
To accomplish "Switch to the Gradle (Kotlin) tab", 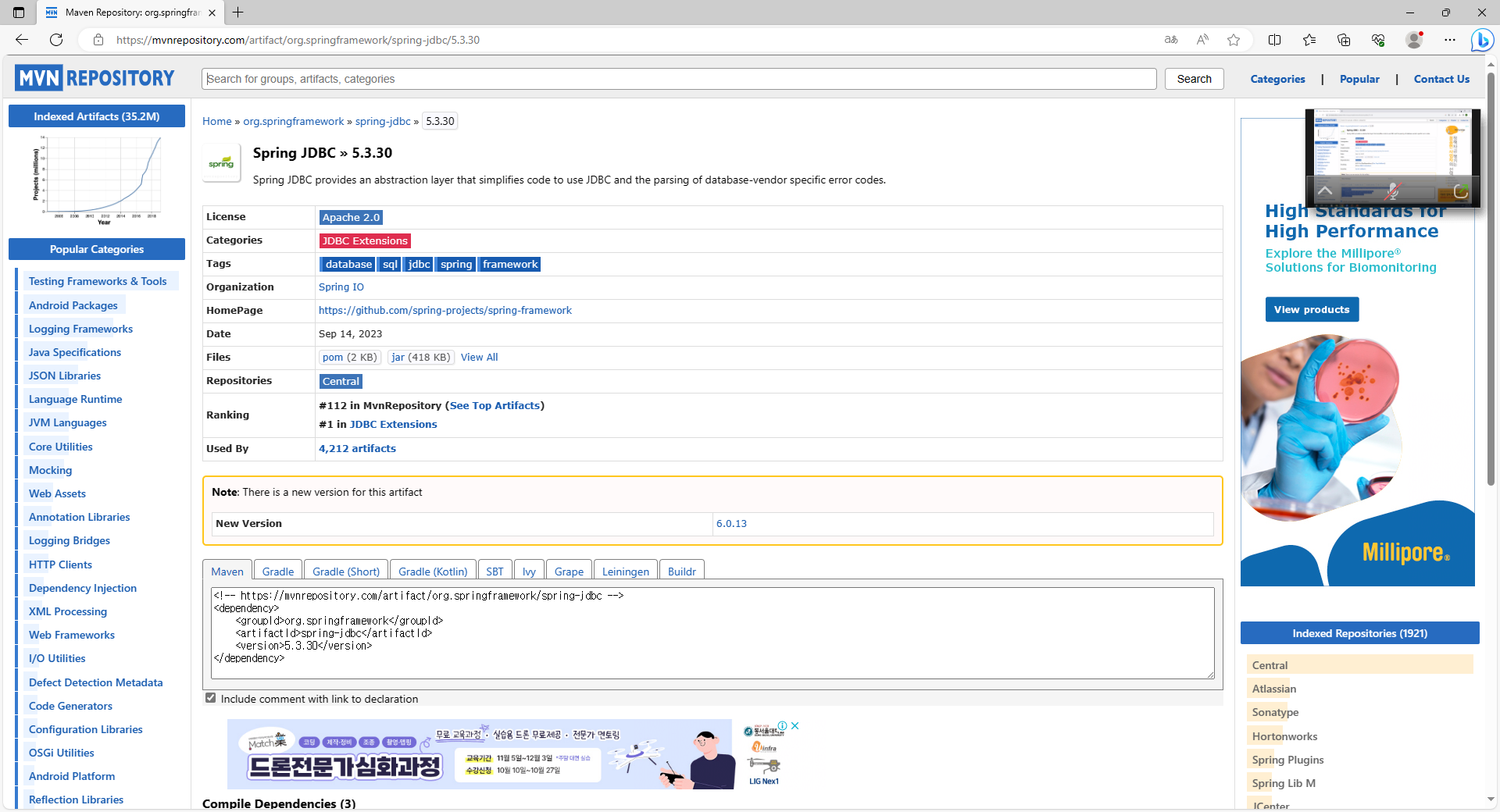I will tap(433, 572).
